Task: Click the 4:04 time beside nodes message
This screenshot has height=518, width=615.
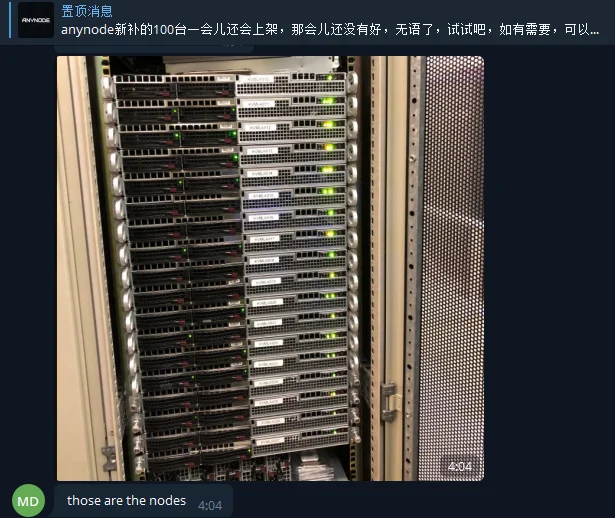Action: click(210, 505)
